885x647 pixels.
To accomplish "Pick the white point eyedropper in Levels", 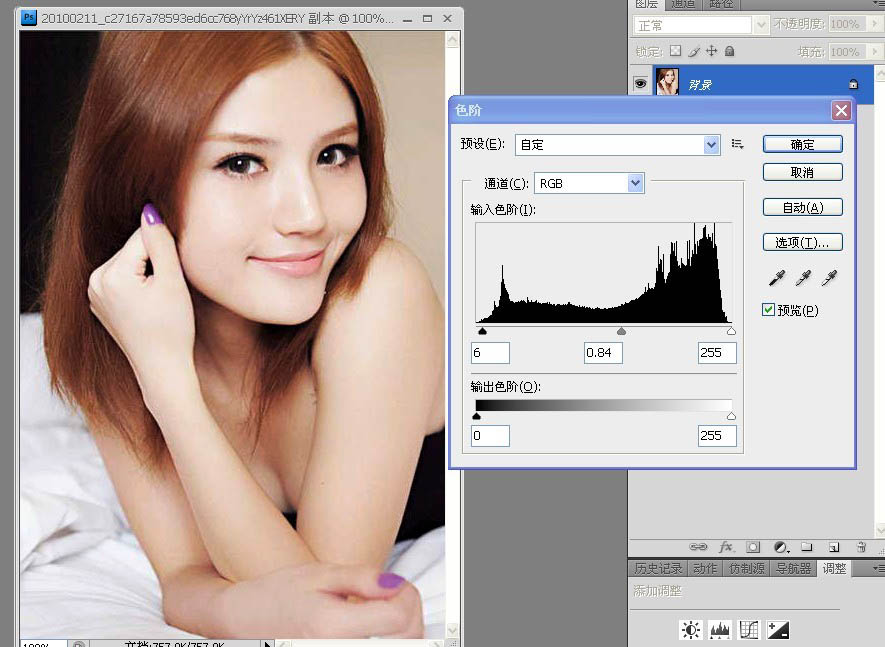I will click(829, 278).
